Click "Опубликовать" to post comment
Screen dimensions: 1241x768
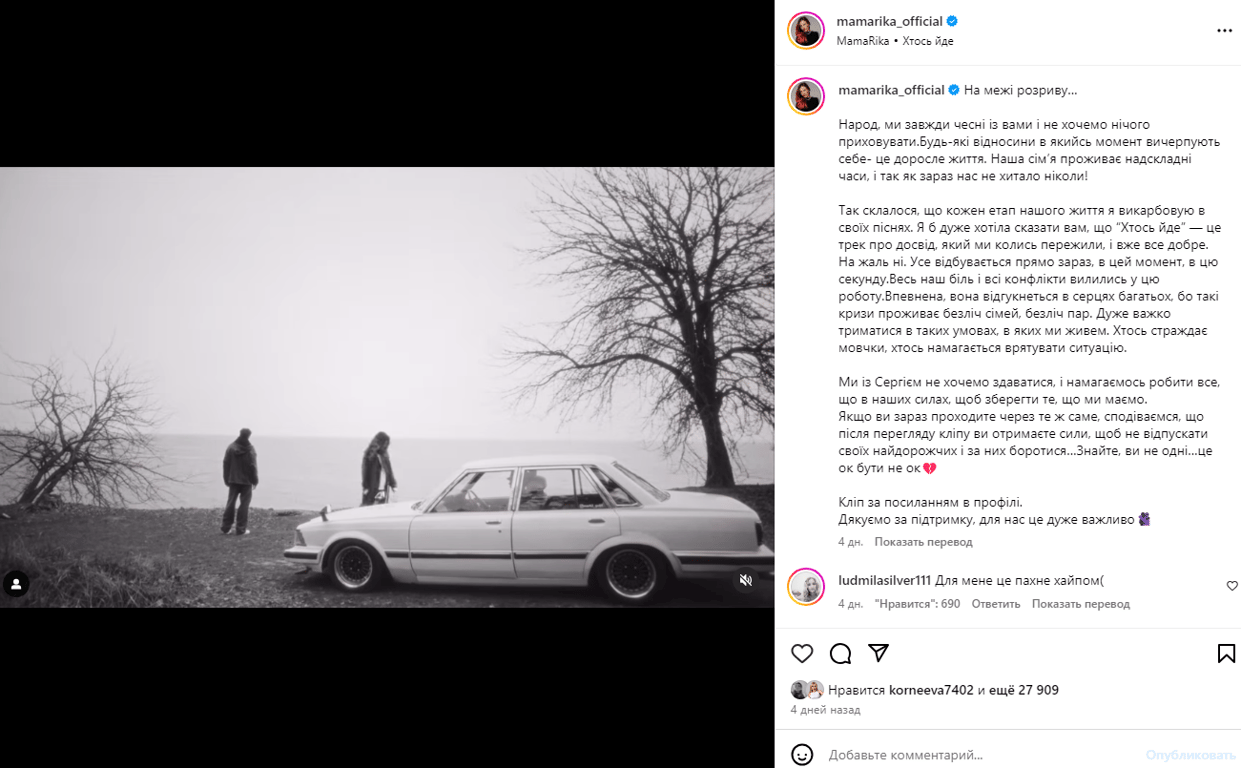[x=1191, y=755]
